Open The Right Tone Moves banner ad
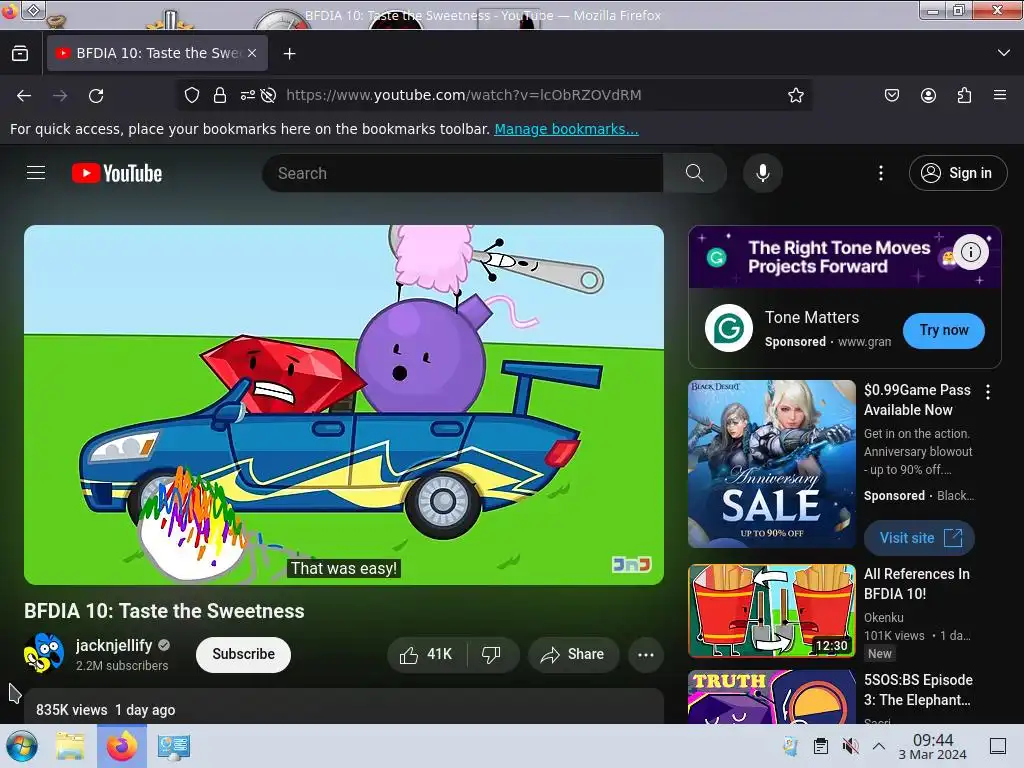The image size is (1024, 768). (844, 257)
